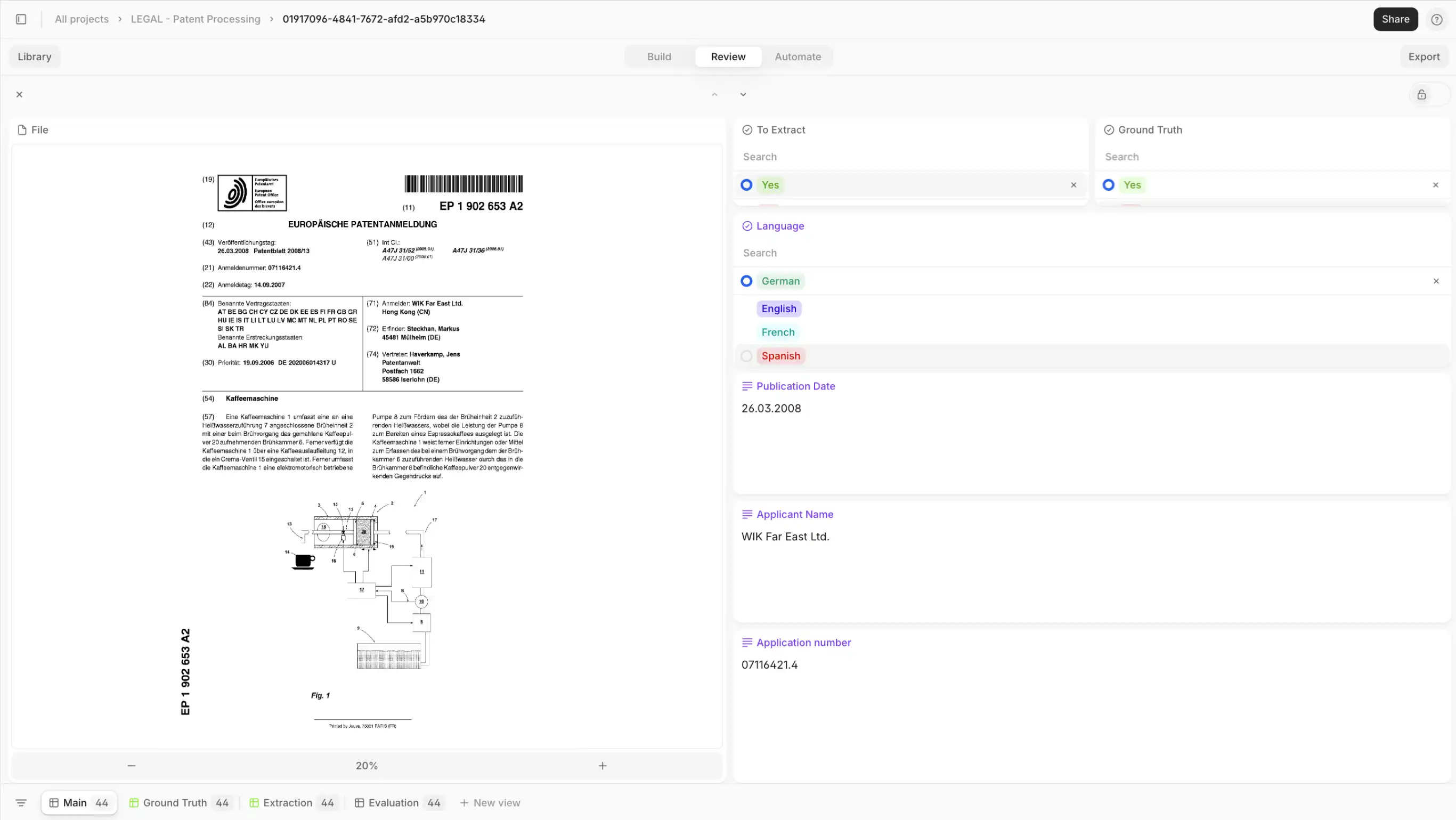
Task: Remove Yes filter from Ground Truth
Action: 1436,184
